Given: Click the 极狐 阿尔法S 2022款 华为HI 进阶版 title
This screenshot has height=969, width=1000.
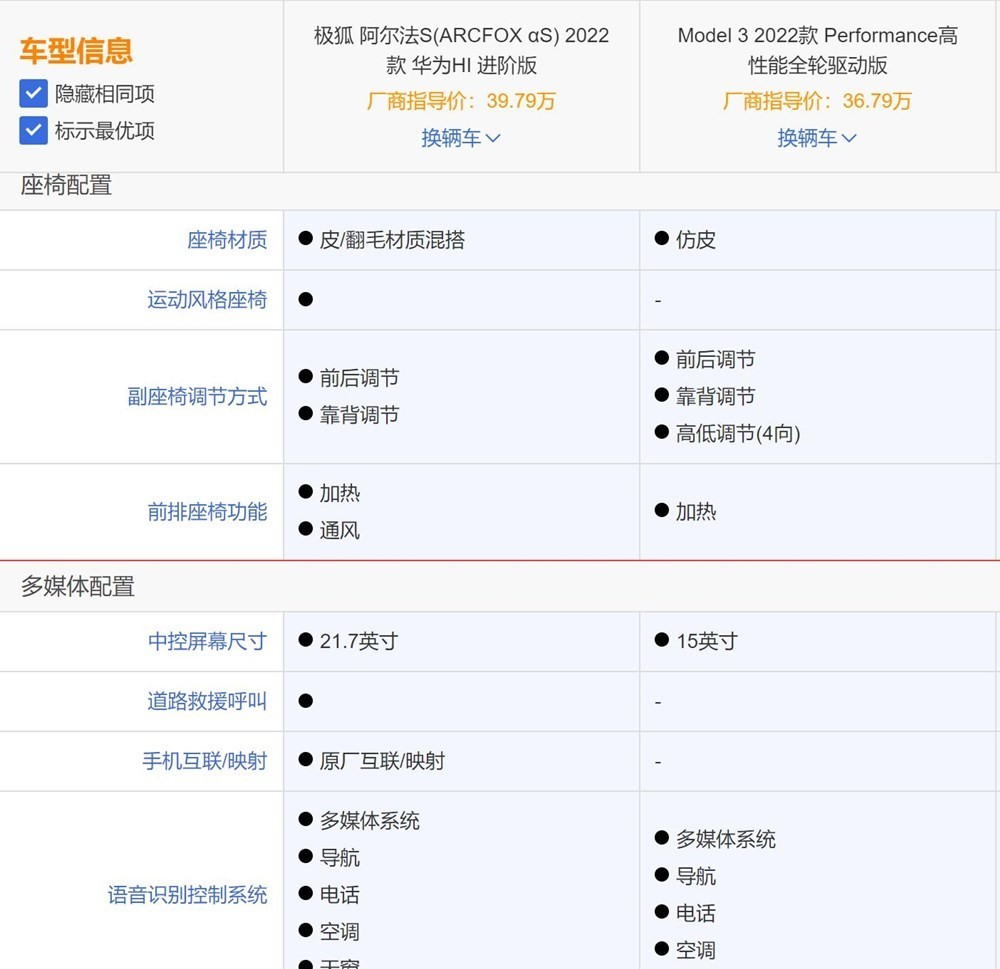Looking at the screenshot, I should [461, 50].
